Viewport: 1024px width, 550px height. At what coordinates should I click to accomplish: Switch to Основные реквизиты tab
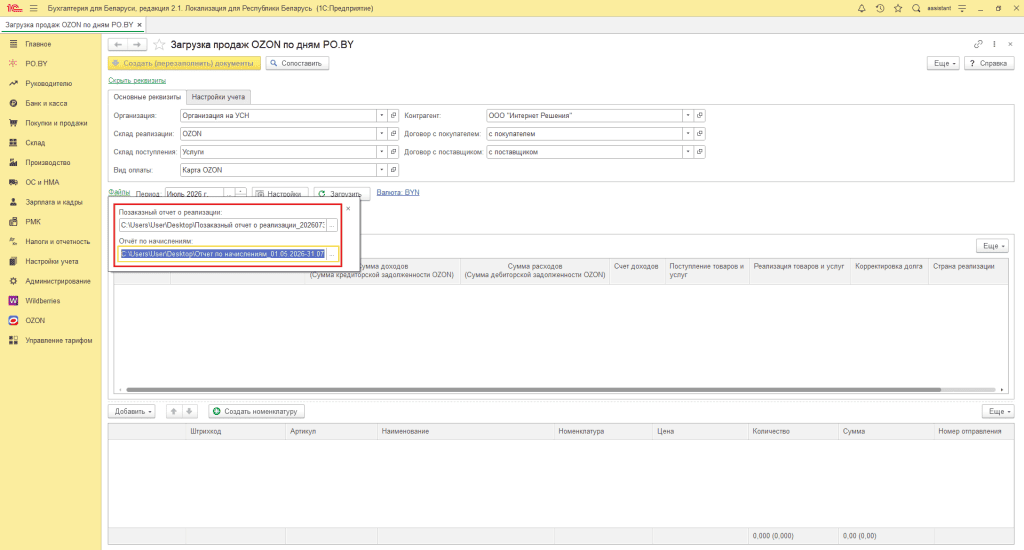tap(147, 97)
